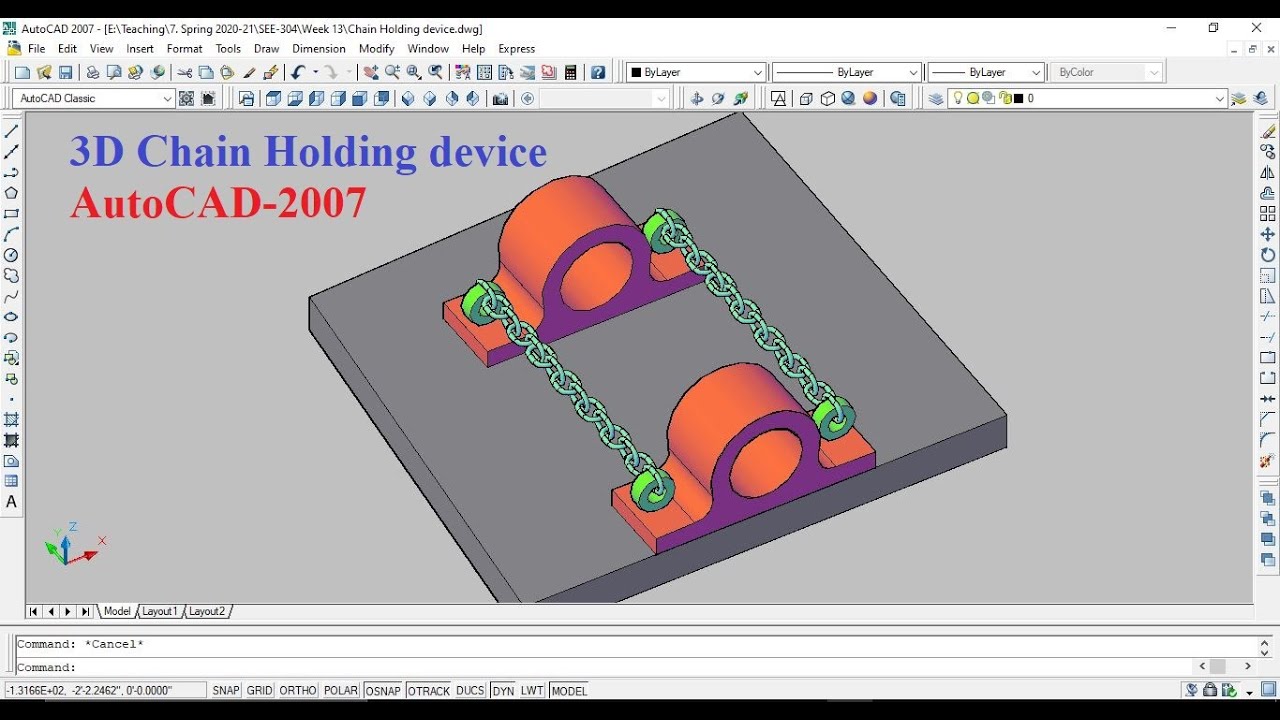
Task: Click the Realistic visual style sphere icon
Action: (x=870, y=98)
